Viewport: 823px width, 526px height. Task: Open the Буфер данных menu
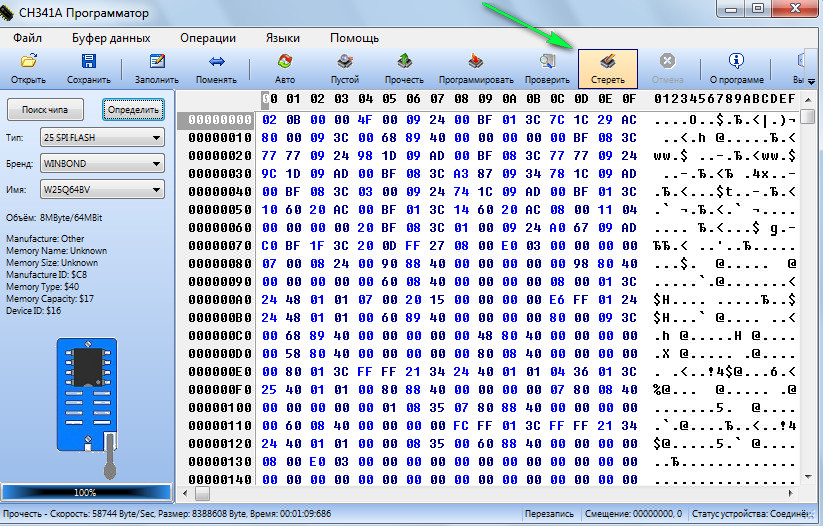[111, 38]
